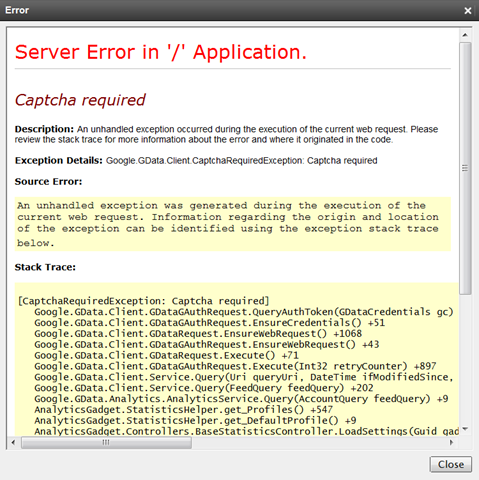Click the vertical scrollbar up arrow
Viewport: 479px width, 480px height.
[465, 35]
